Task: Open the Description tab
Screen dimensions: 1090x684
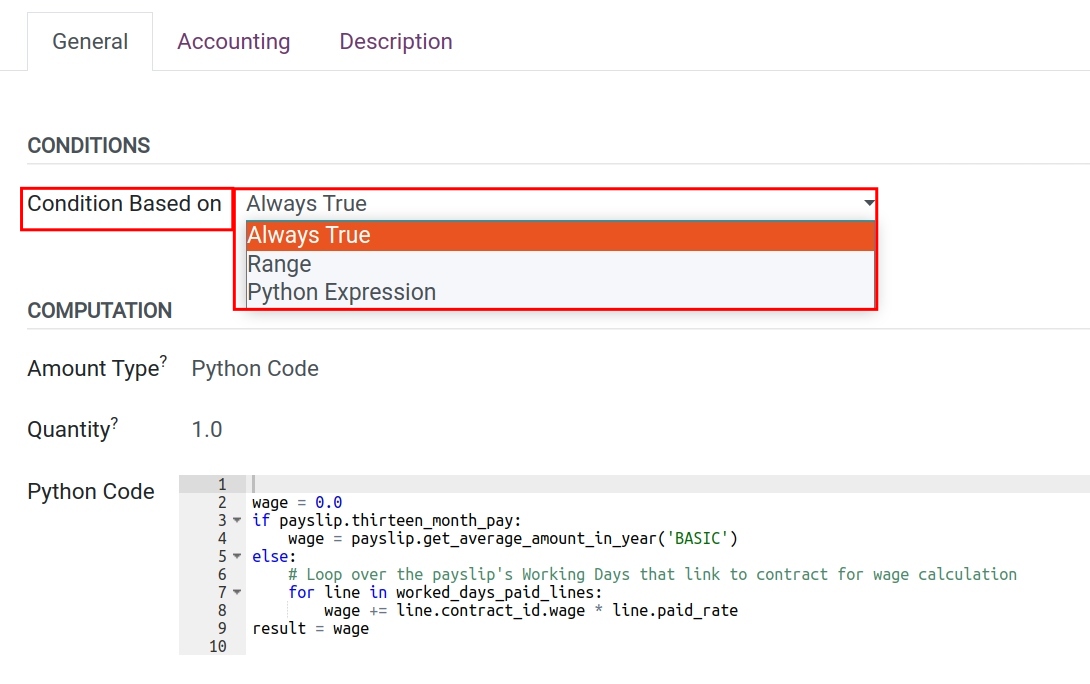Action: coord(395,42)
